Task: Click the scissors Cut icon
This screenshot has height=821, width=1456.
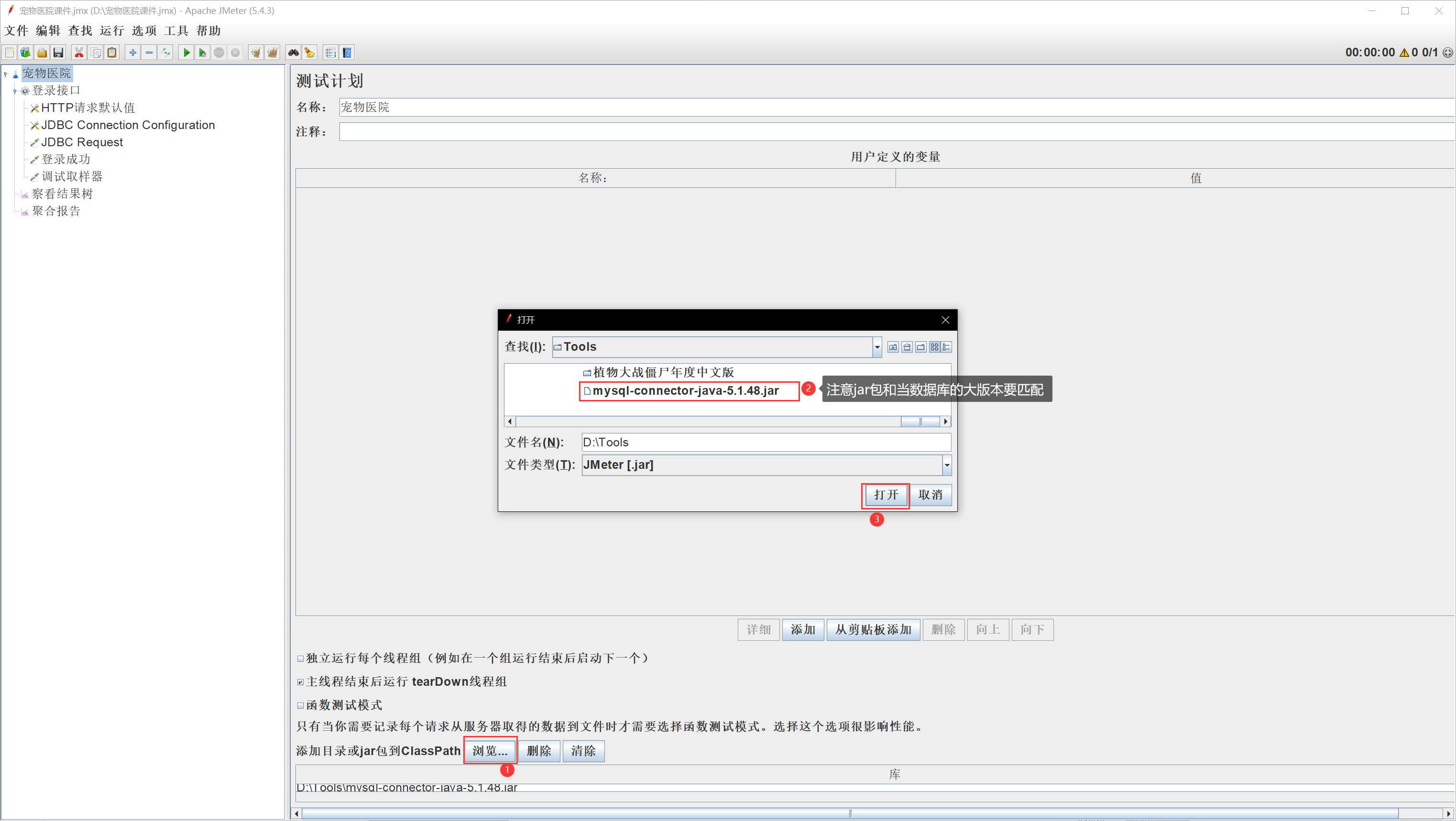Action: pyautogui.click(x=79, y=53)
